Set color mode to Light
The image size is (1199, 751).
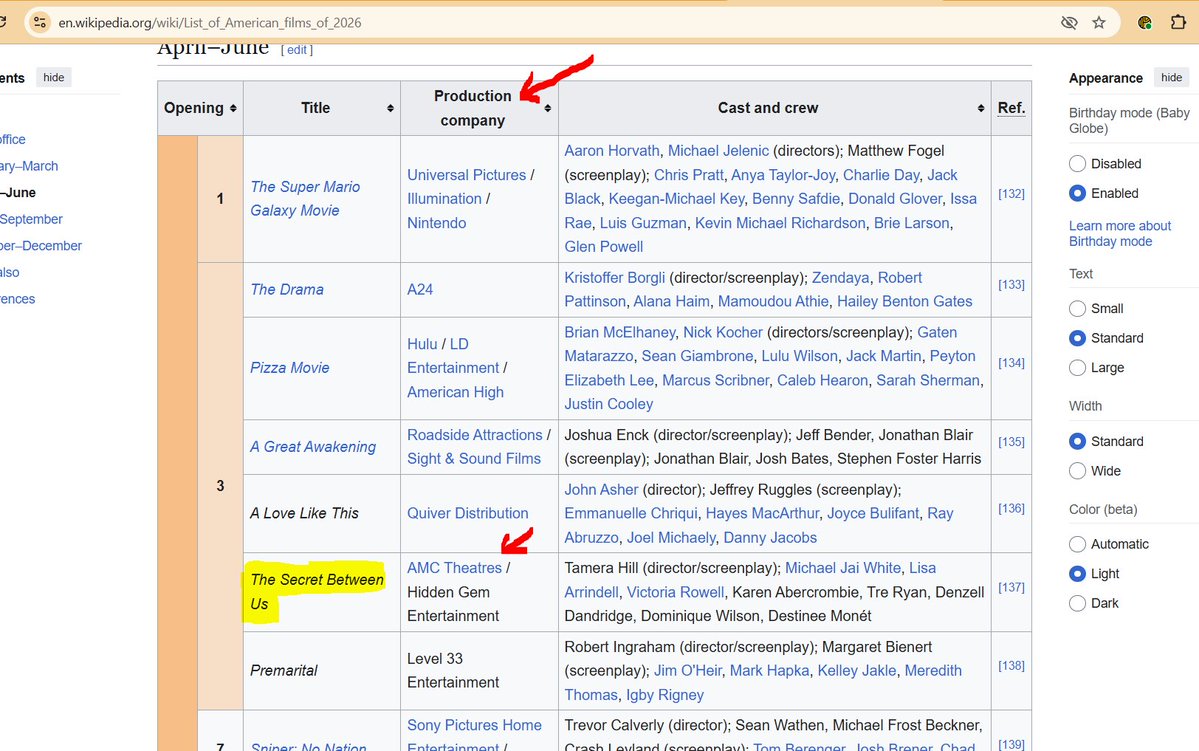(1077, 574)
